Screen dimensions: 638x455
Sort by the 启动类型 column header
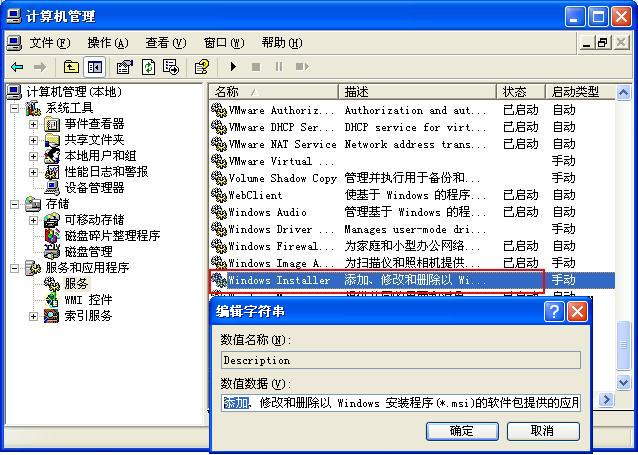point(580,92)
